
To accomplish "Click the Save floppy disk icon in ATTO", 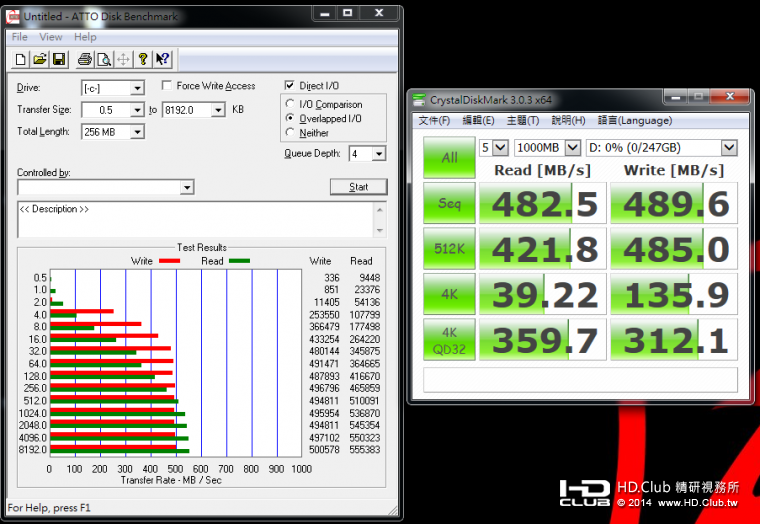I will click(x=59, y=60).
